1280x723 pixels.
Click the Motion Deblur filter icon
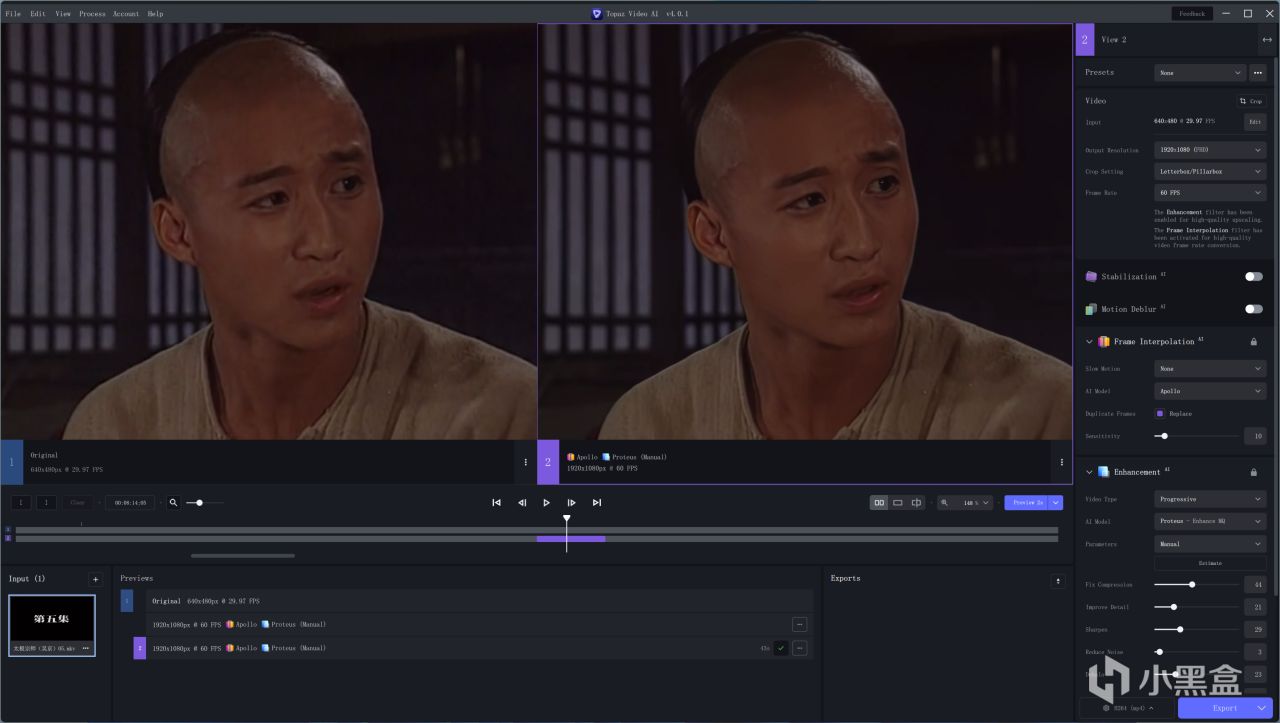1091,309
